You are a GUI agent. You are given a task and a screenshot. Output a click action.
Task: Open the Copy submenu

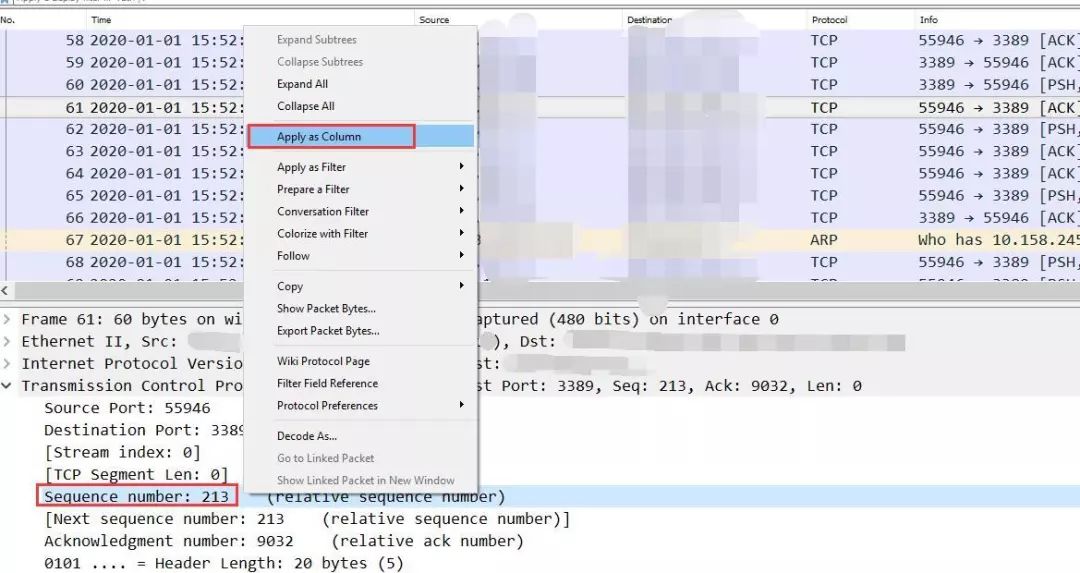point(361,286)
